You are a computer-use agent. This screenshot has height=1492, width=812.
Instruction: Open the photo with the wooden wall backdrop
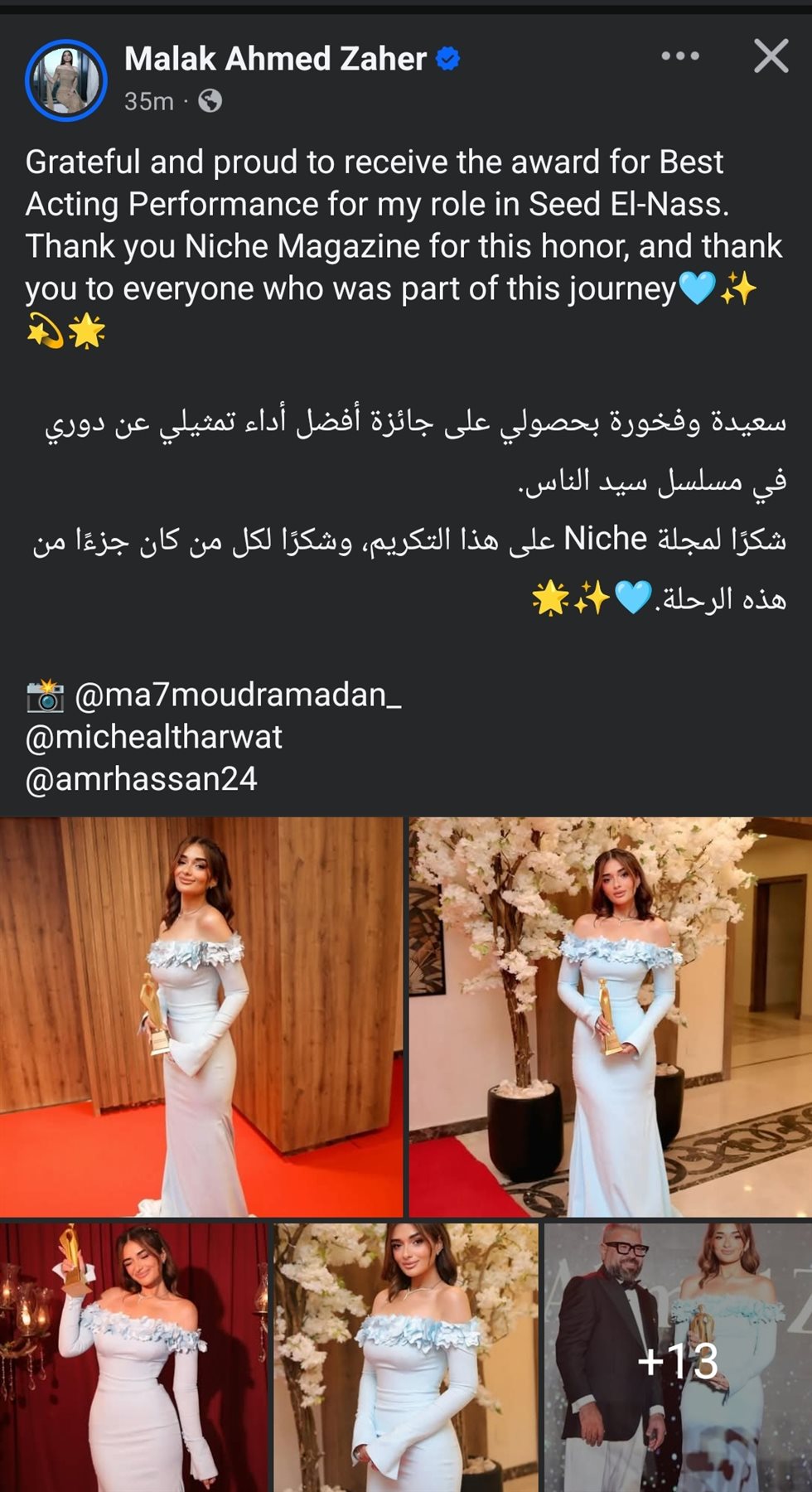[201, 1017]
